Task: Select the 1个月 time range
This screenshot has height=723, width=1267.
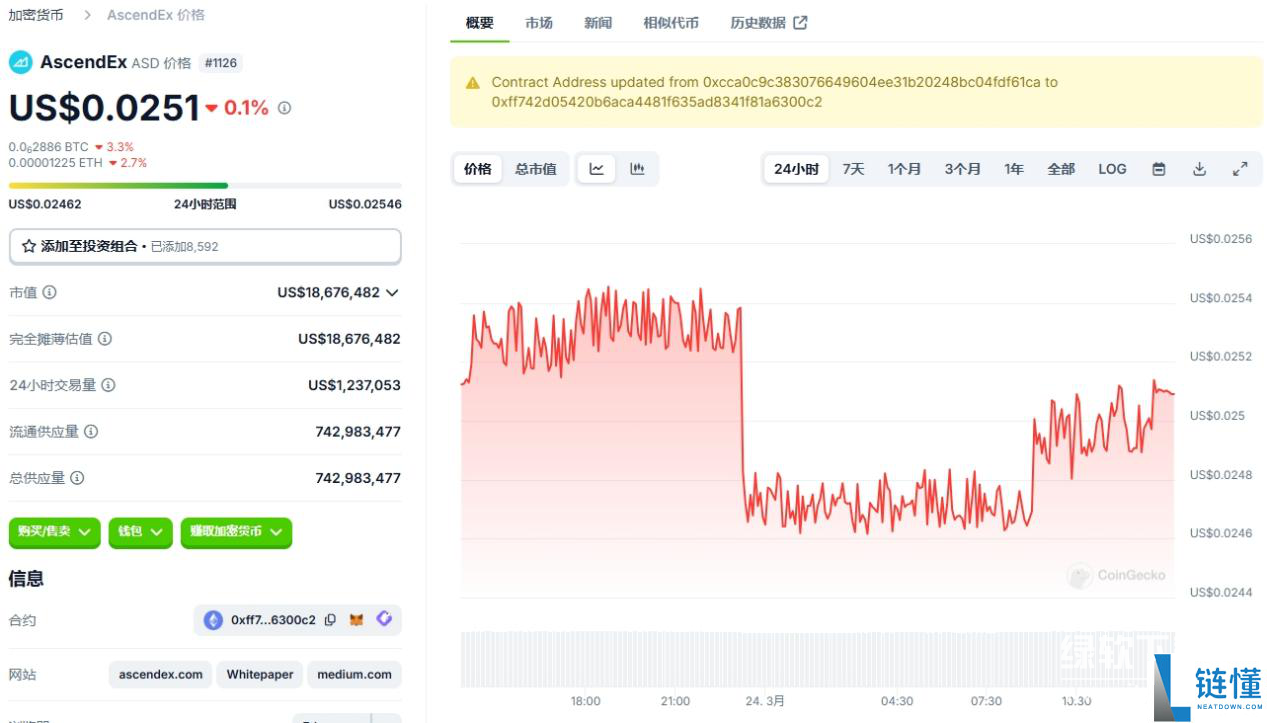Action: point(904,169)
